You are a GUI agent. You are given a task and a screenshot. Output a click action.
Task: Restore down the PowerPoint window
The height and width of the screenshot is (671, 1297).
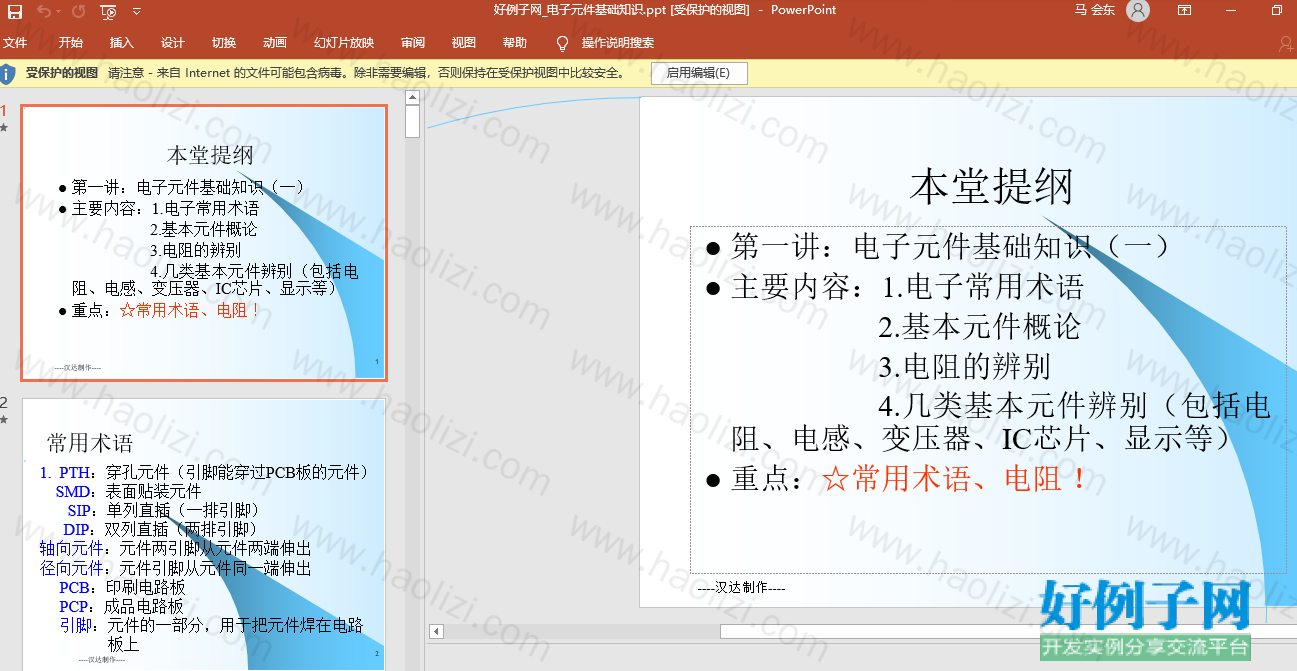(1277, 11)
